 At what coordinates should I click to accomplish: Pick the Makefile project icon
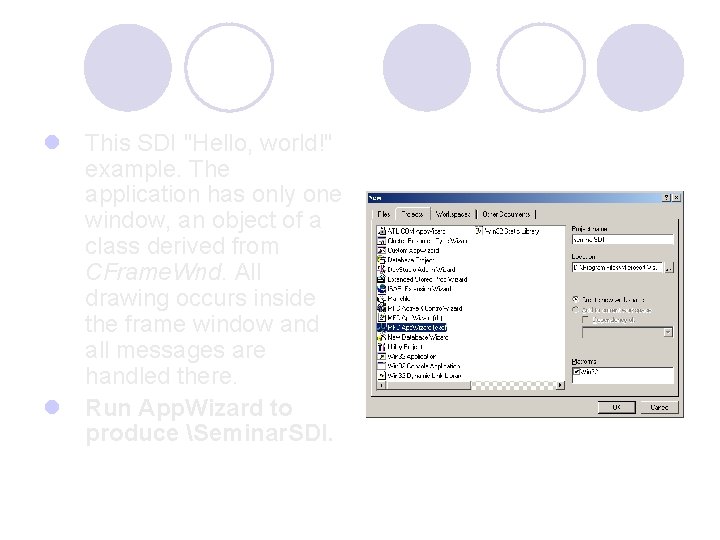click(381, 298)
